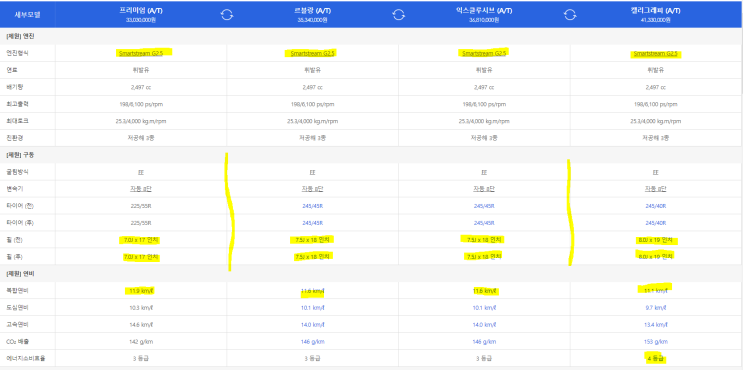Open the Smartstream G2.5 link under 캘리그래피
Viewport: 743px width, 370px height.
click(655, 53)
